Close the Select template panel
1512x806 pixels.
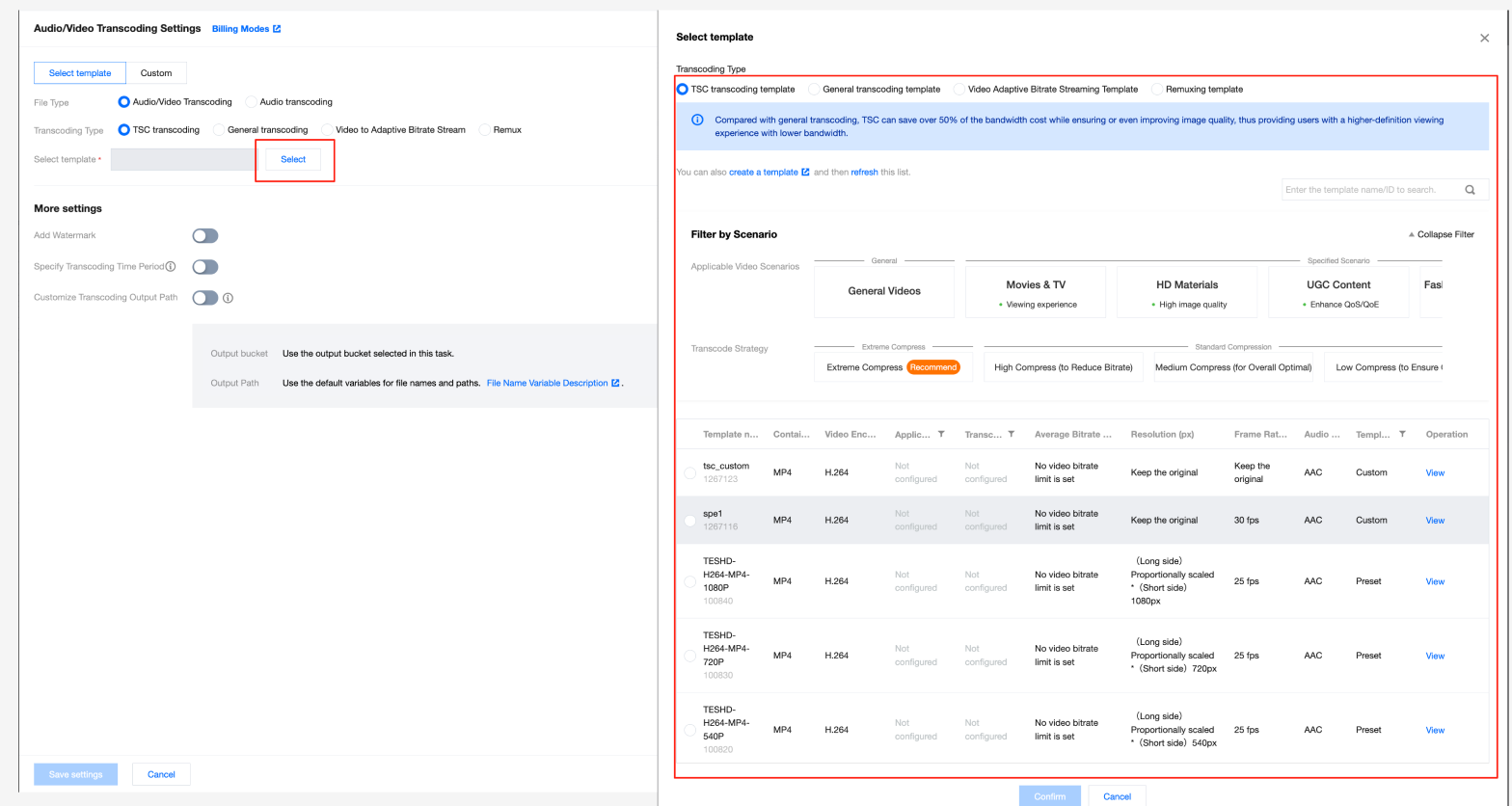1484,39
